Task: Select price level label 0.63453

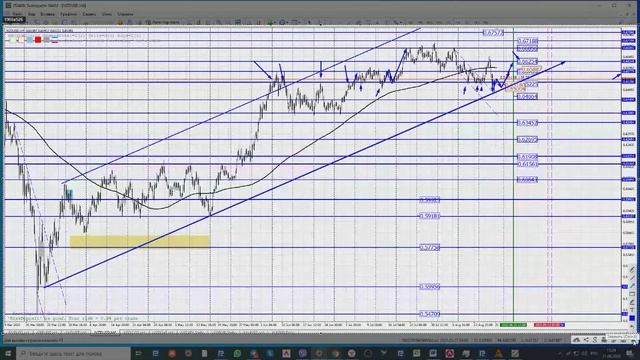Action: tap(527, 122)
